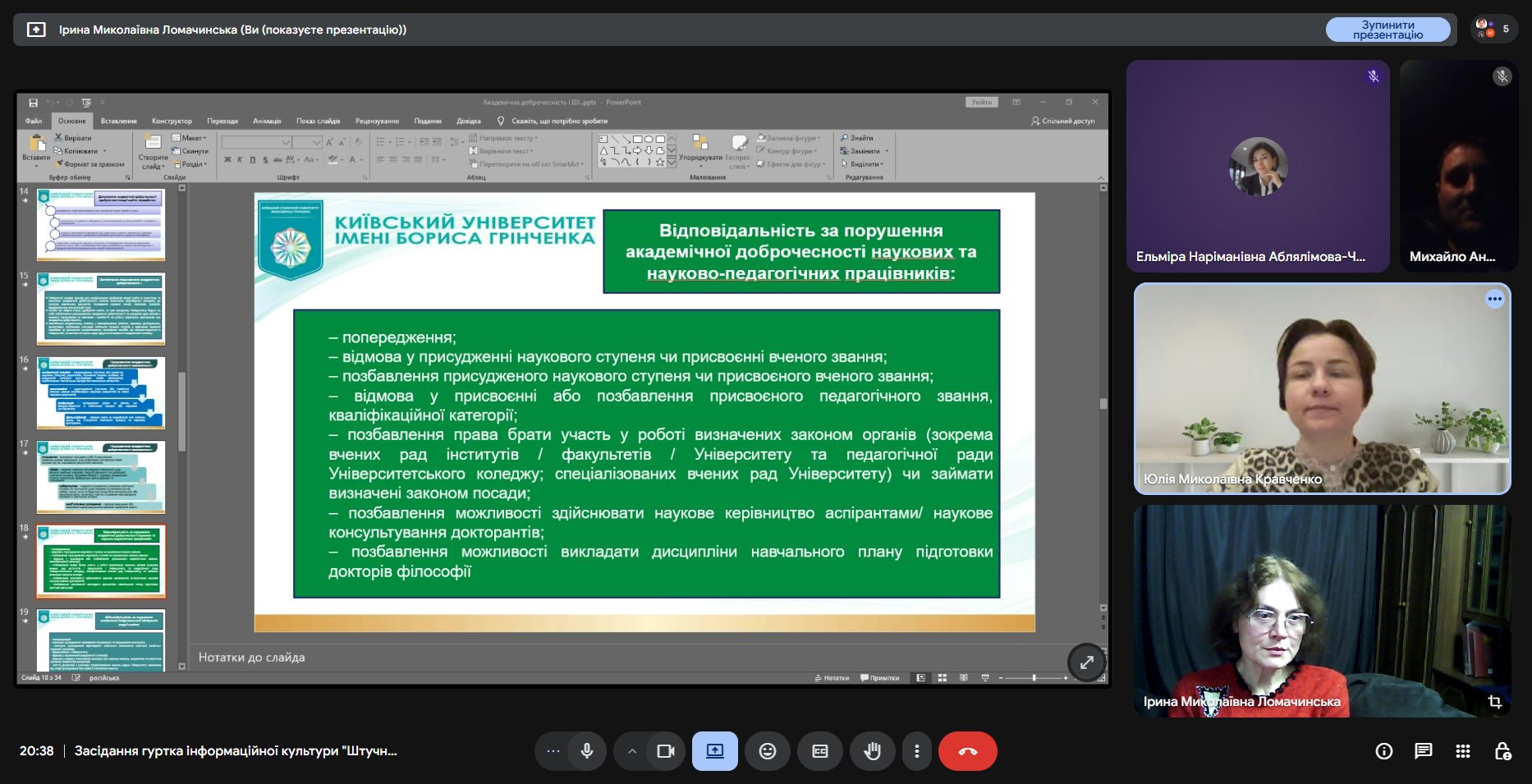The image size is (1532, 784).
Task: Turn off the camera
Action: coord(665,751)
